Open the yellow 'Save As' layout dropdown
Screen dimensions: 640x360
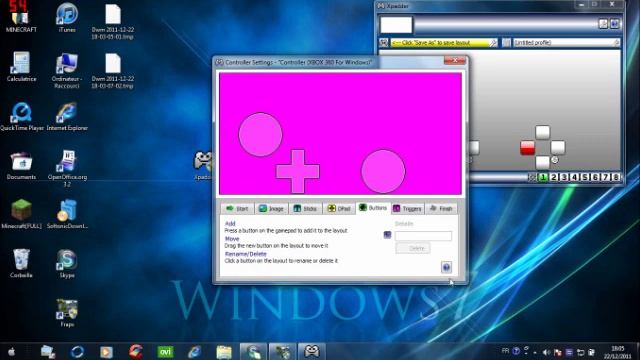pos(444,42)
